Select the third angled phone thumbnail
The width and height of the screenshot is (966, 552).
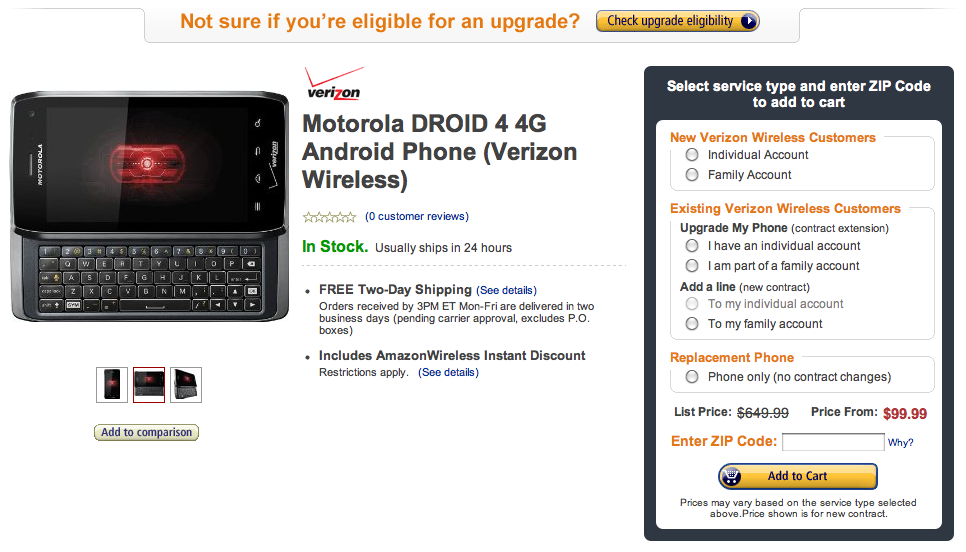(x=186, y=384)
